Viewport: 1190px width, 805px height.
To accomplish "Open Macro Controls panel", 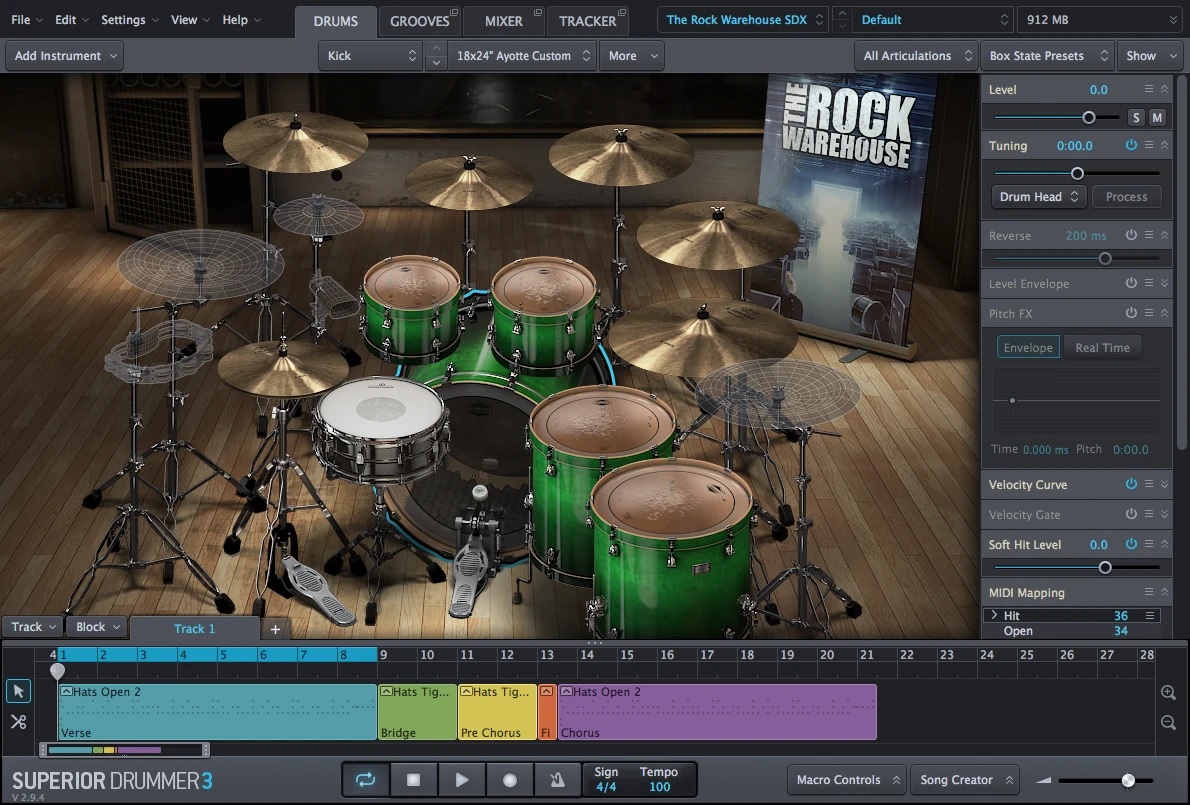I will 846,780.
